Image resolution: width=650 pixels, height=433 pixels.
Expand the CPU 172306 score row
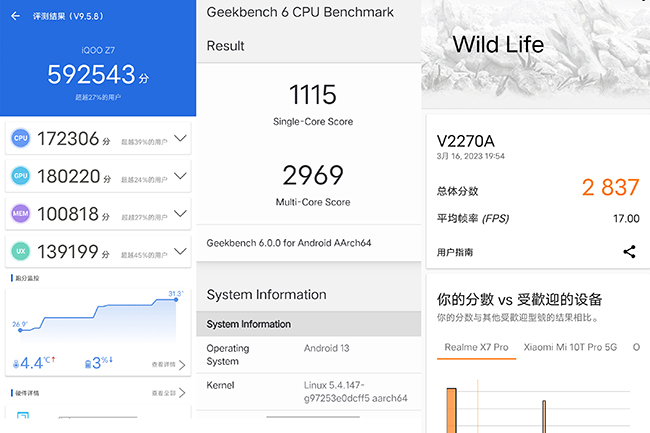(180, 138)
